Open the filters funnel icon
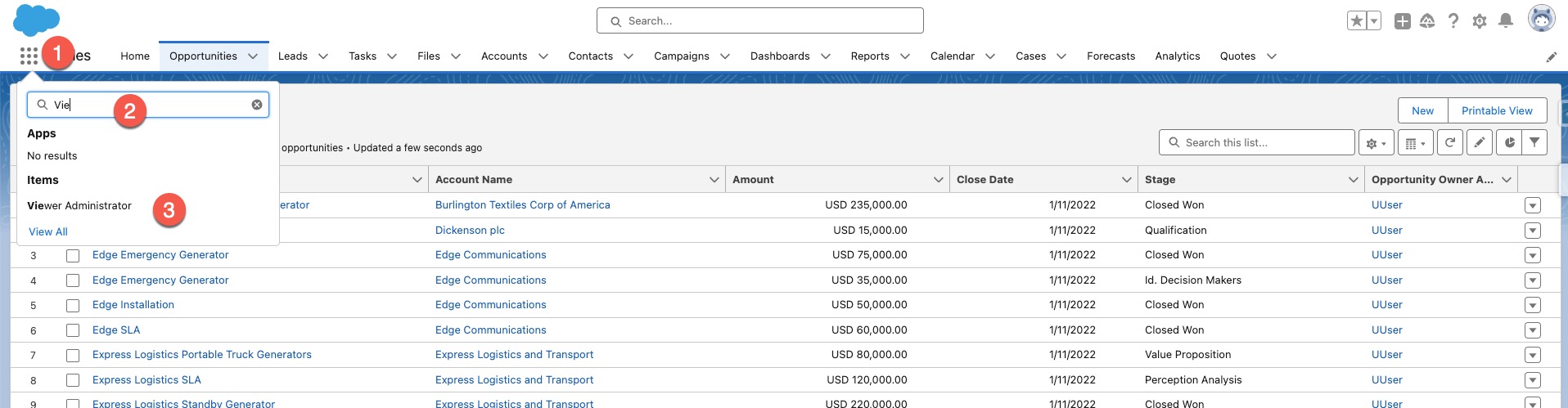Viewport: 1568px width, 408px height. (1535, 142)
